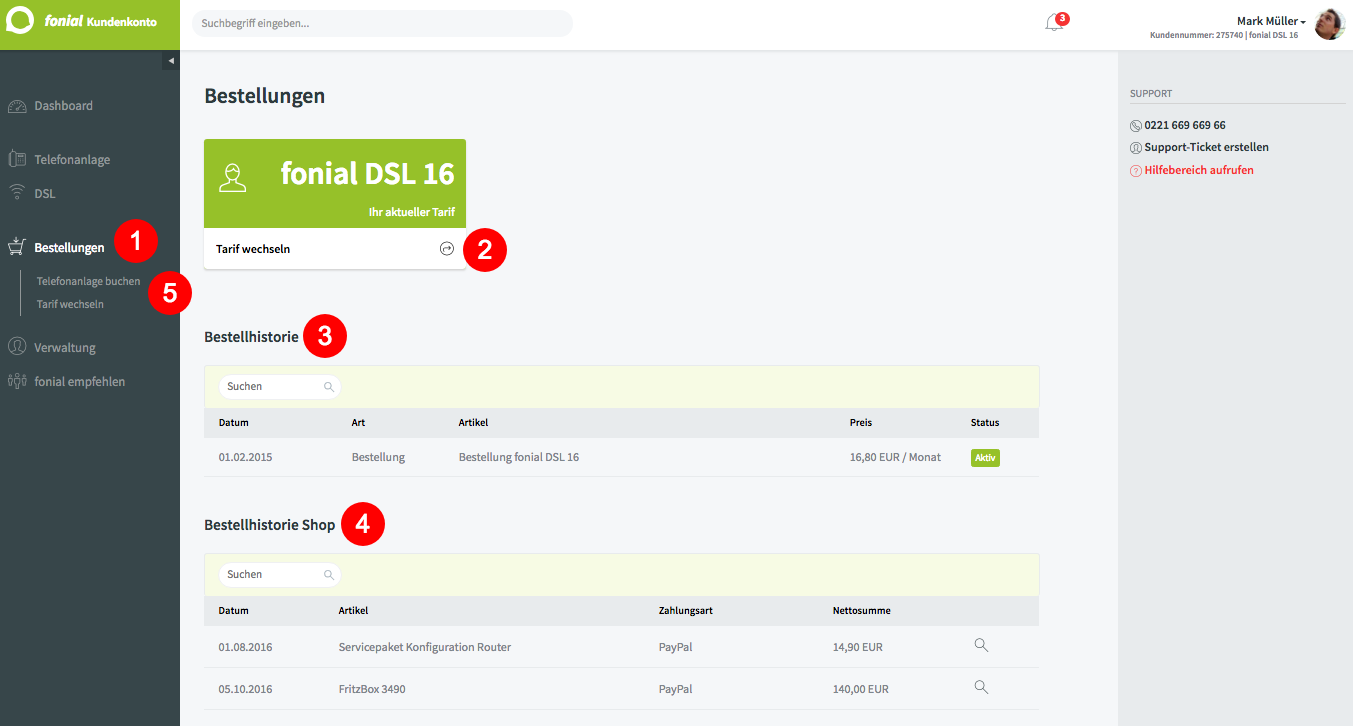The width and height of the screenshot is (1353, 726).
Task: Click the Support-Ticket headset icon
Action: coord(1136,148)
